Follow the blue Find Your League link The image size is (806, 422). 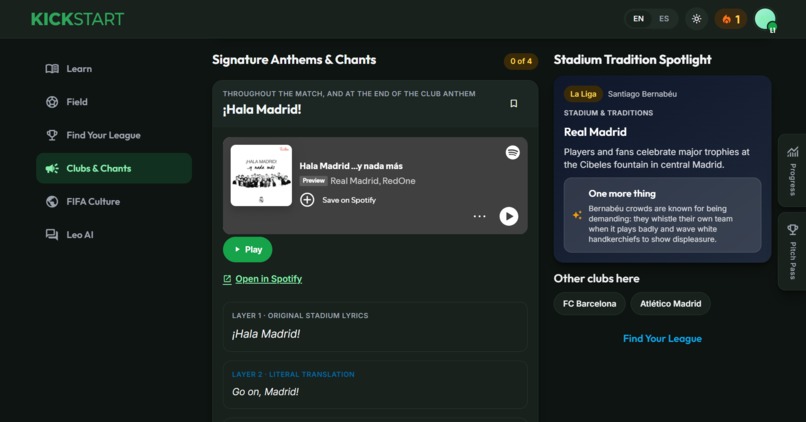pos(662,339)
